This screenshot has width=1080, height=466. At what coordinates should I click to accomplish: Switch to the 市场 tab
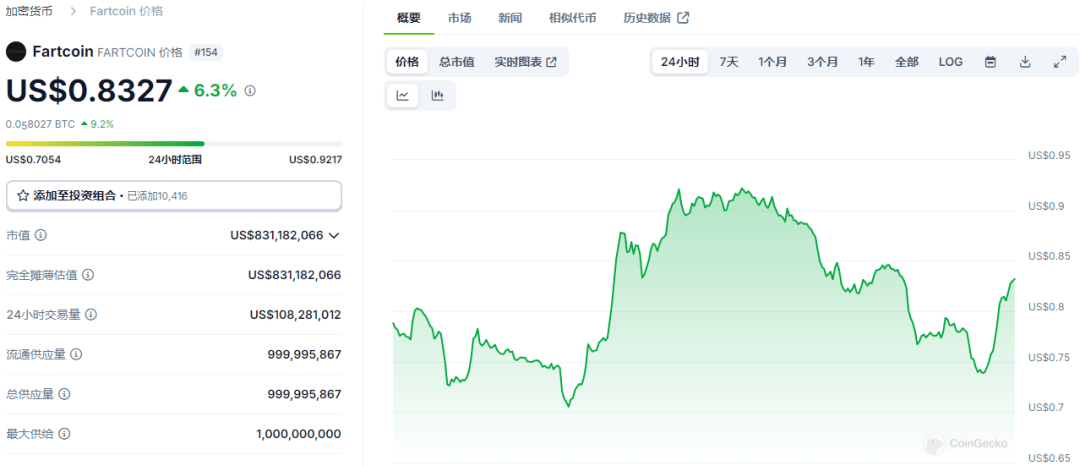[x=460, y=18]
